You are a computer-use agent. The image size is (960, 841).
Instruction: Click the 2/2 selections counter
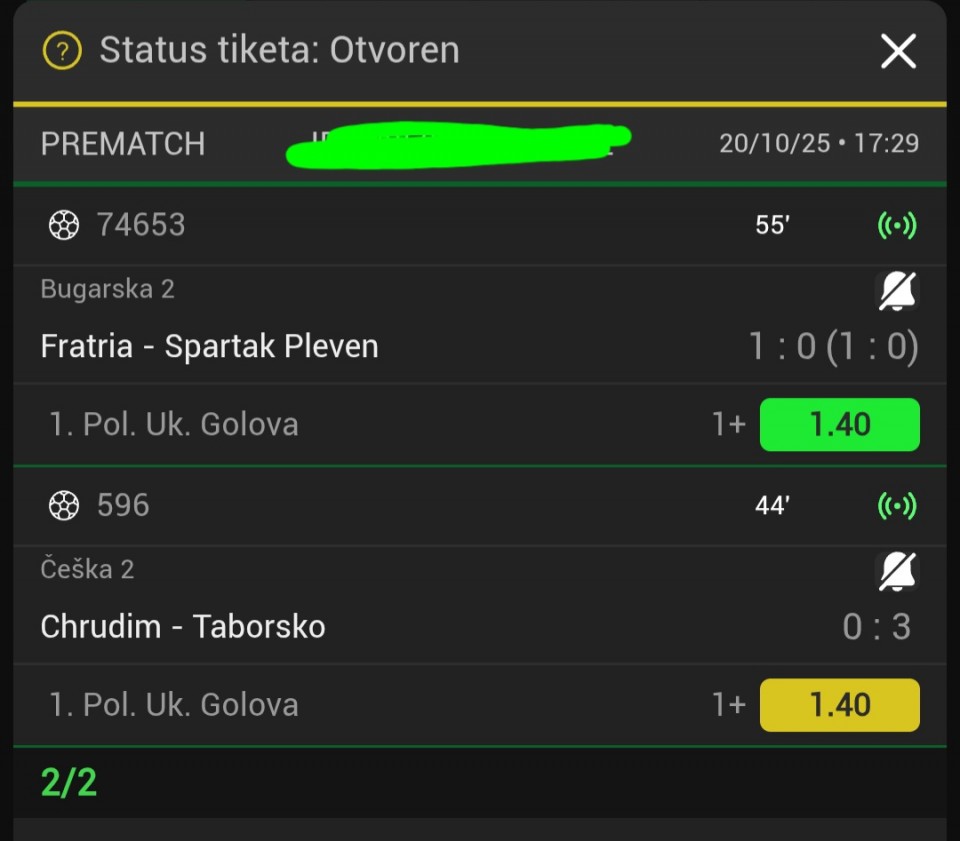point(69,783)
